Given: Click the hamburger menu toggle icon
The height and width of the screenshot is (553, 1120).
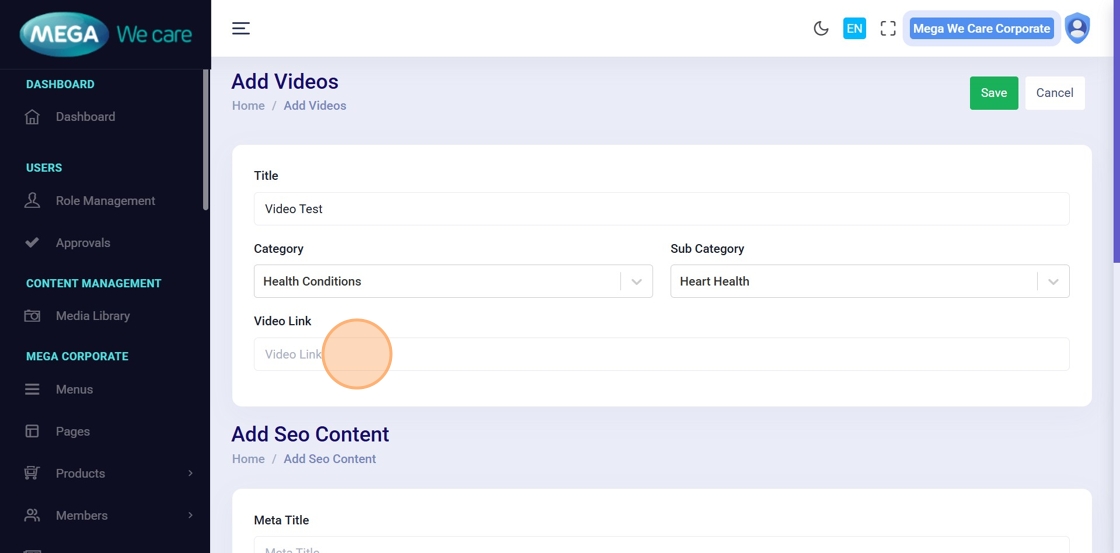Looking at the screenshot, I should point(241,28).
